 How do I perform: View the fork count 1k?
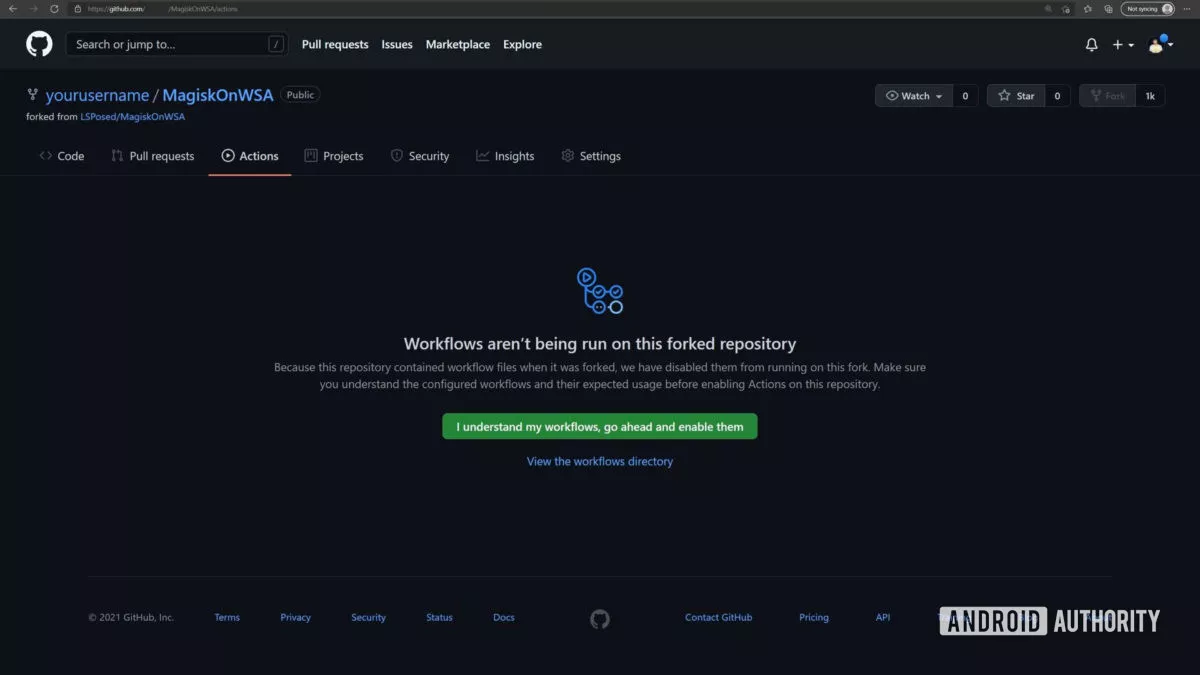tap(1150, 96)
